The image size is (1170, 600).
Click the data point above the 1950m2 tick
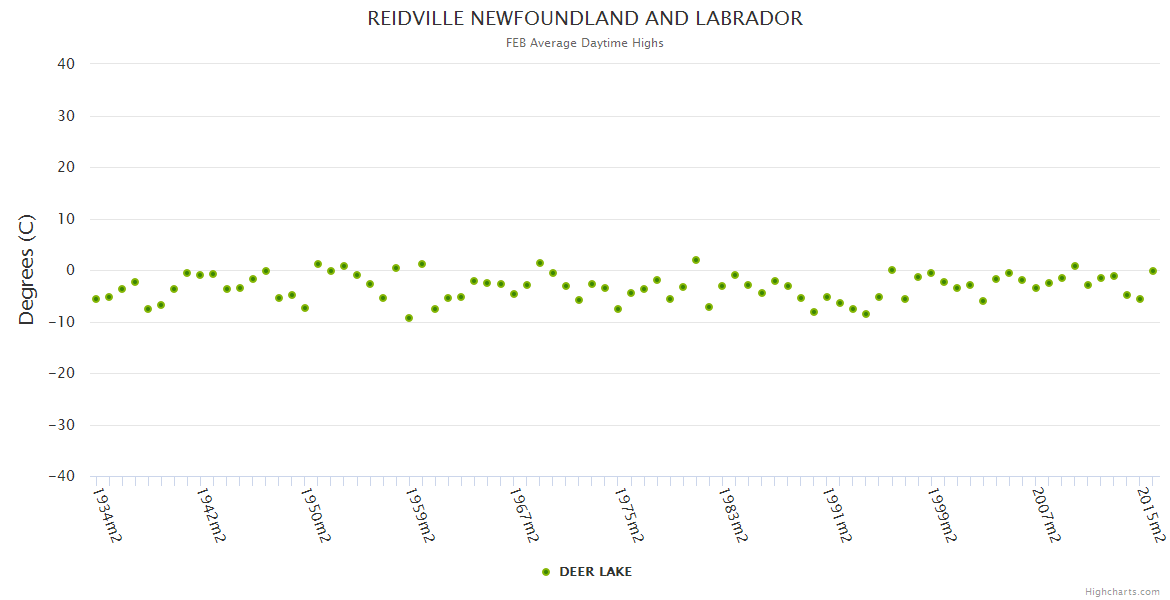click(x=305, y=308)
